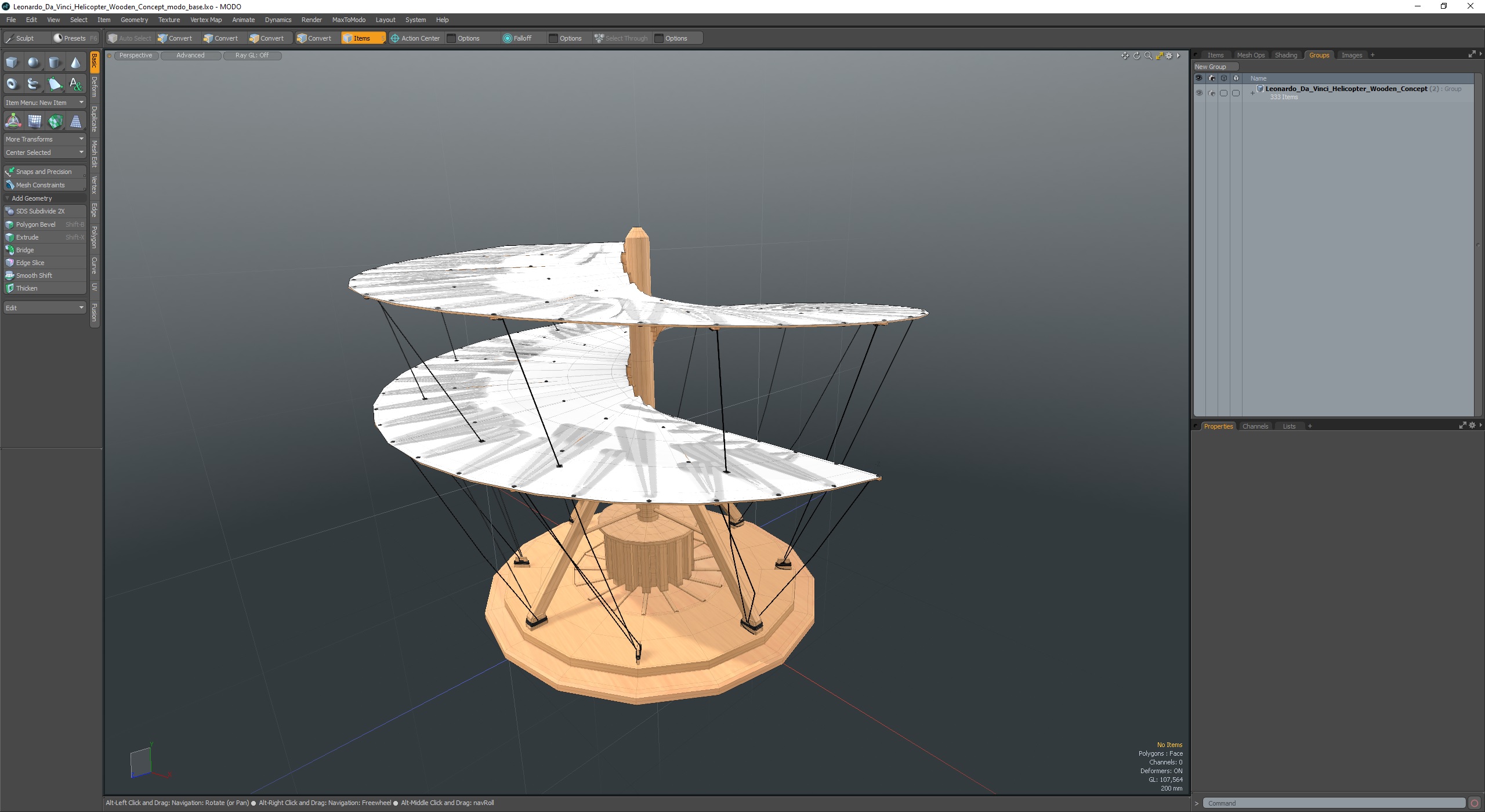Add a cone primitive

tap(75, 62)
